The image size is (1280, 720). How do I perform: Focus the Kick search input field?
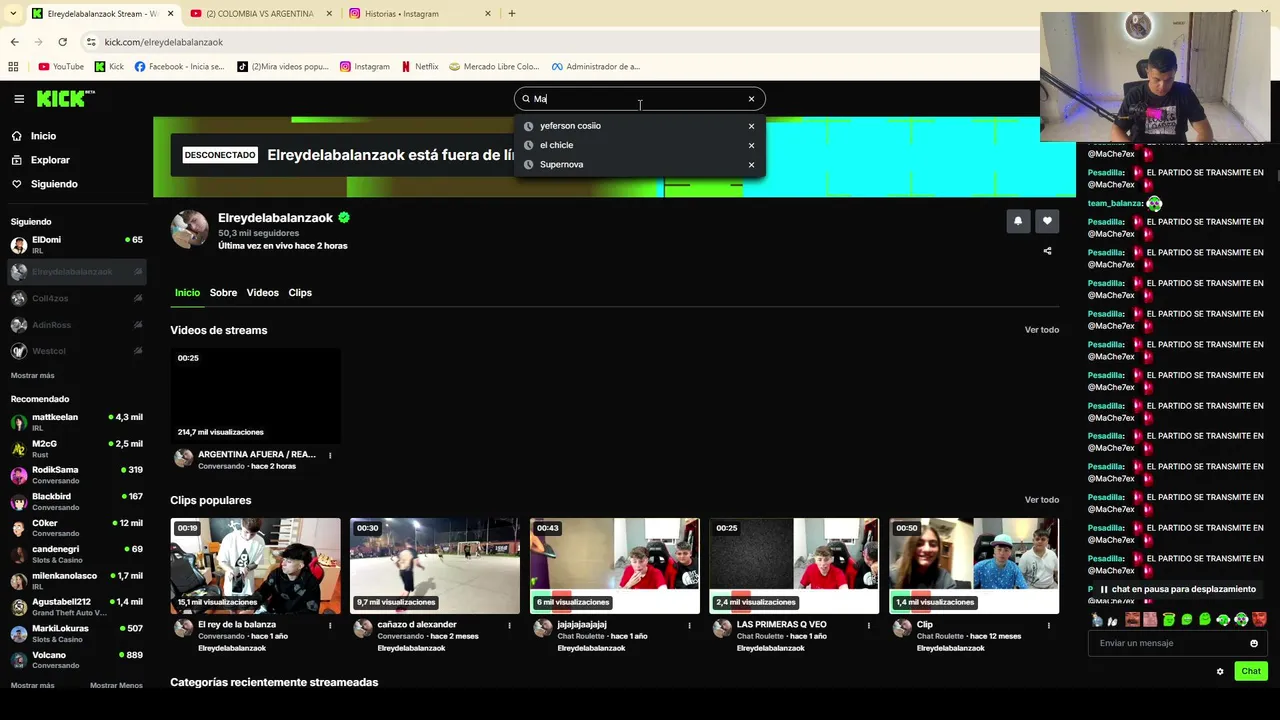click(638, 99)
